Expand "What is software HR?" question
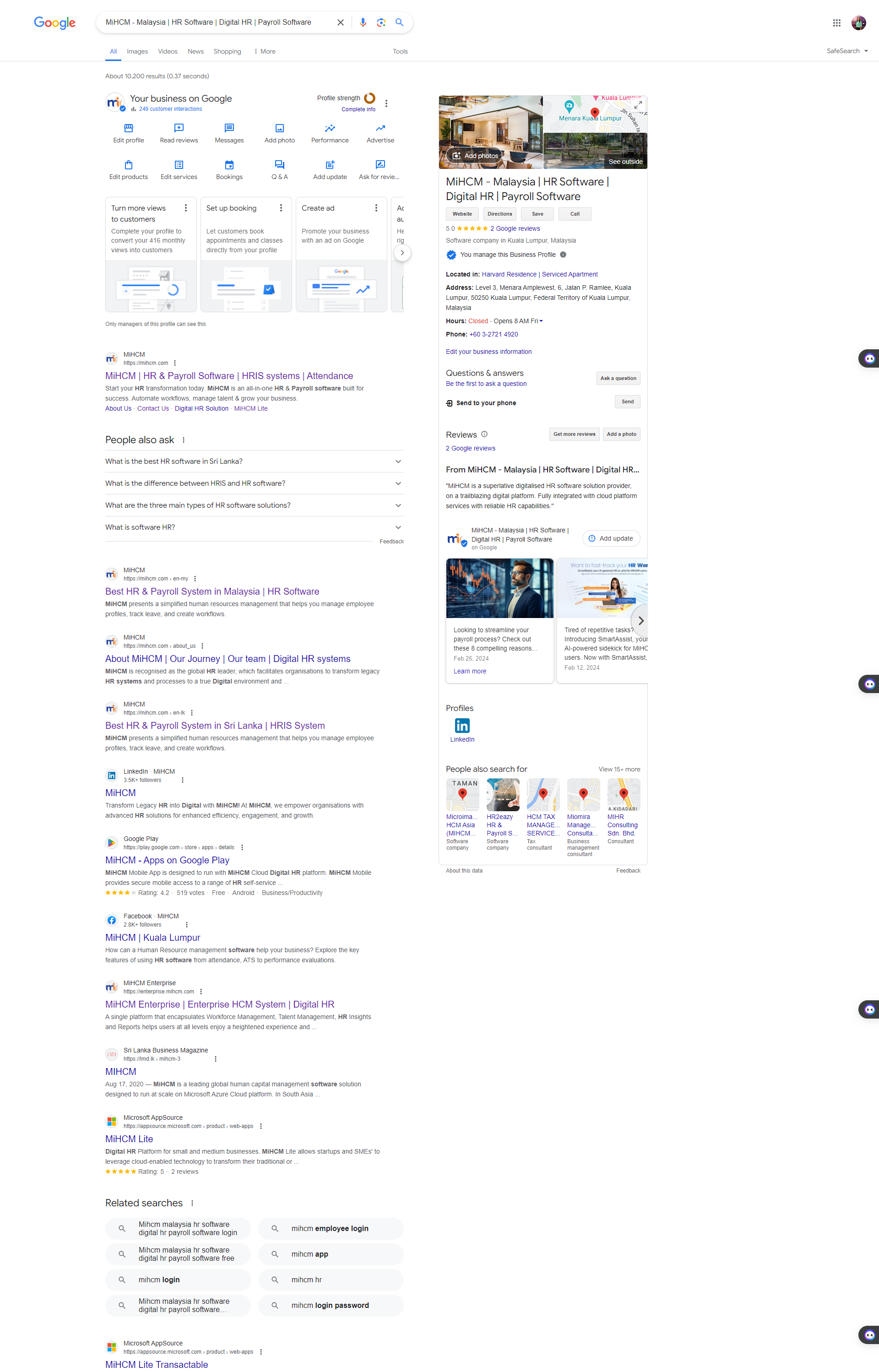The width and height of the screenshot is (879, 1372). tap(254, 527)
